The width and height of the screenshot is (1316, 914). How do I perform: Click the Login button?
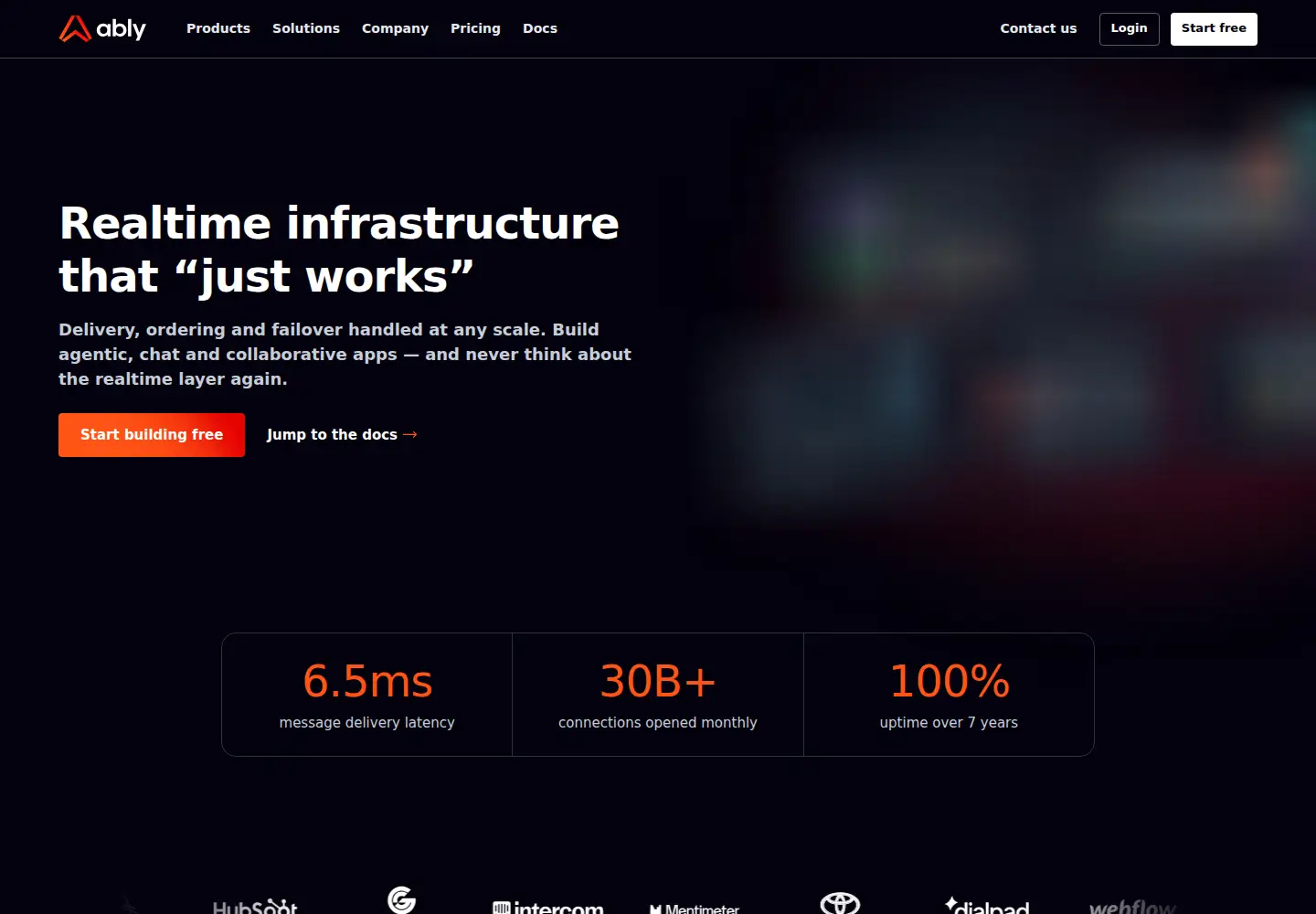point(1130,28)
